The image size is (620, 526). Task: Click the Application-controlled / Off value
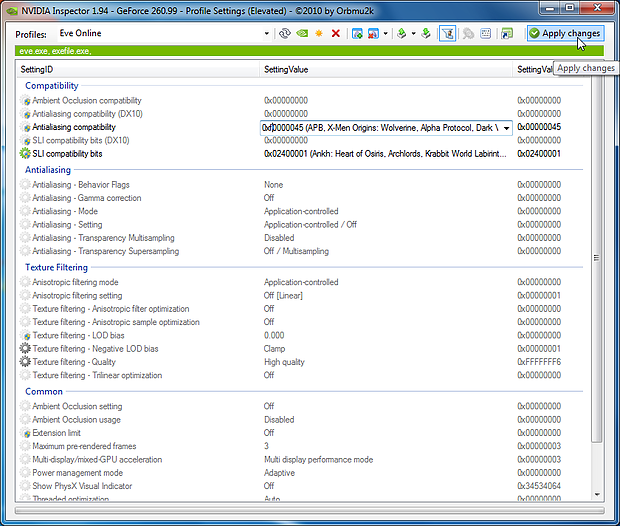pyautogui.click(x=310, y=225)
